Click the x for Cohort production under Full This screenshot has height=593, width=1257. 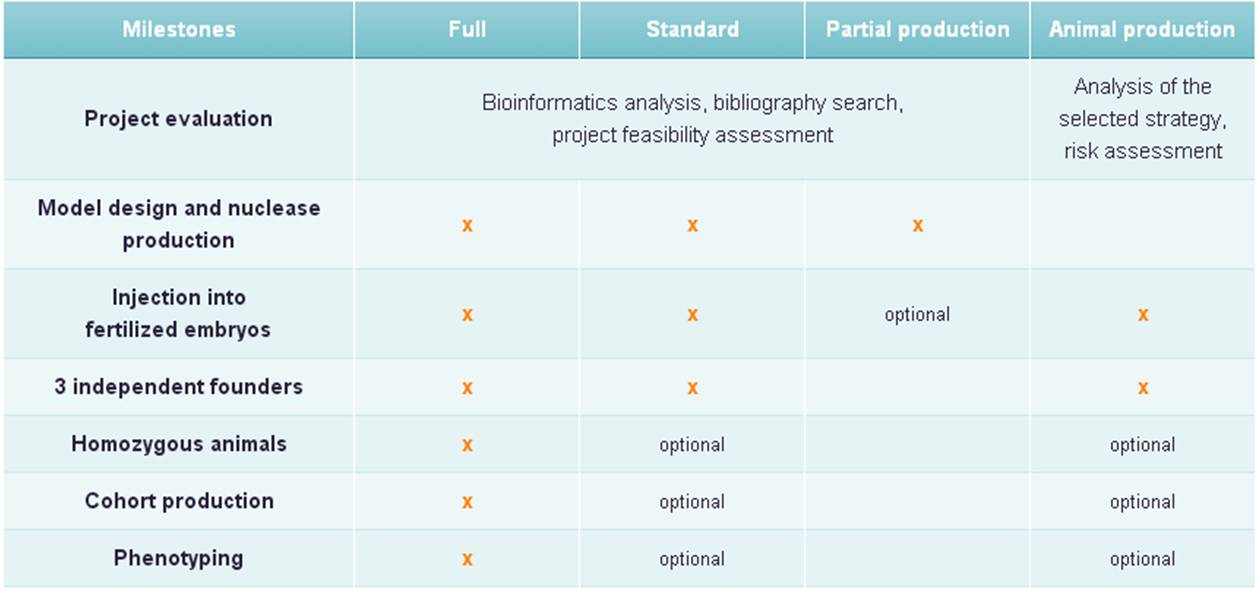tap(467, 502)
